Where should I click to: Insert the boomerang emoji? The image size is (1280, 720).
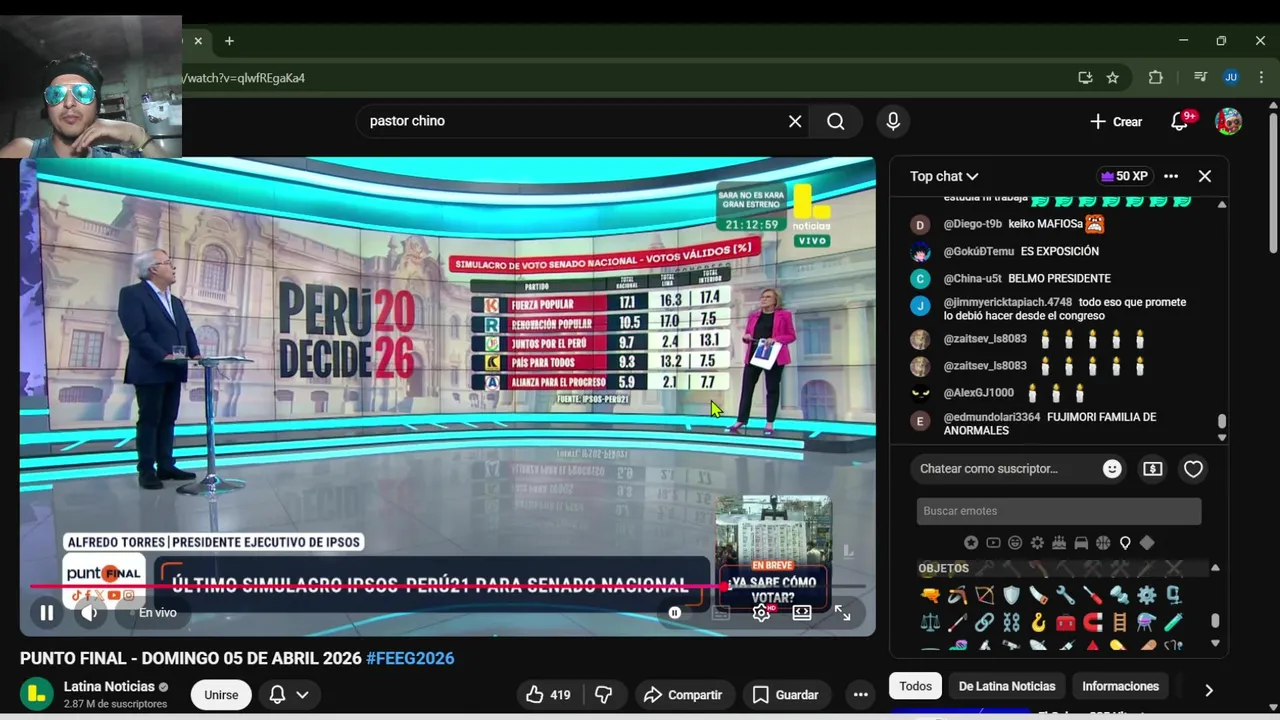tap(957, 596)
